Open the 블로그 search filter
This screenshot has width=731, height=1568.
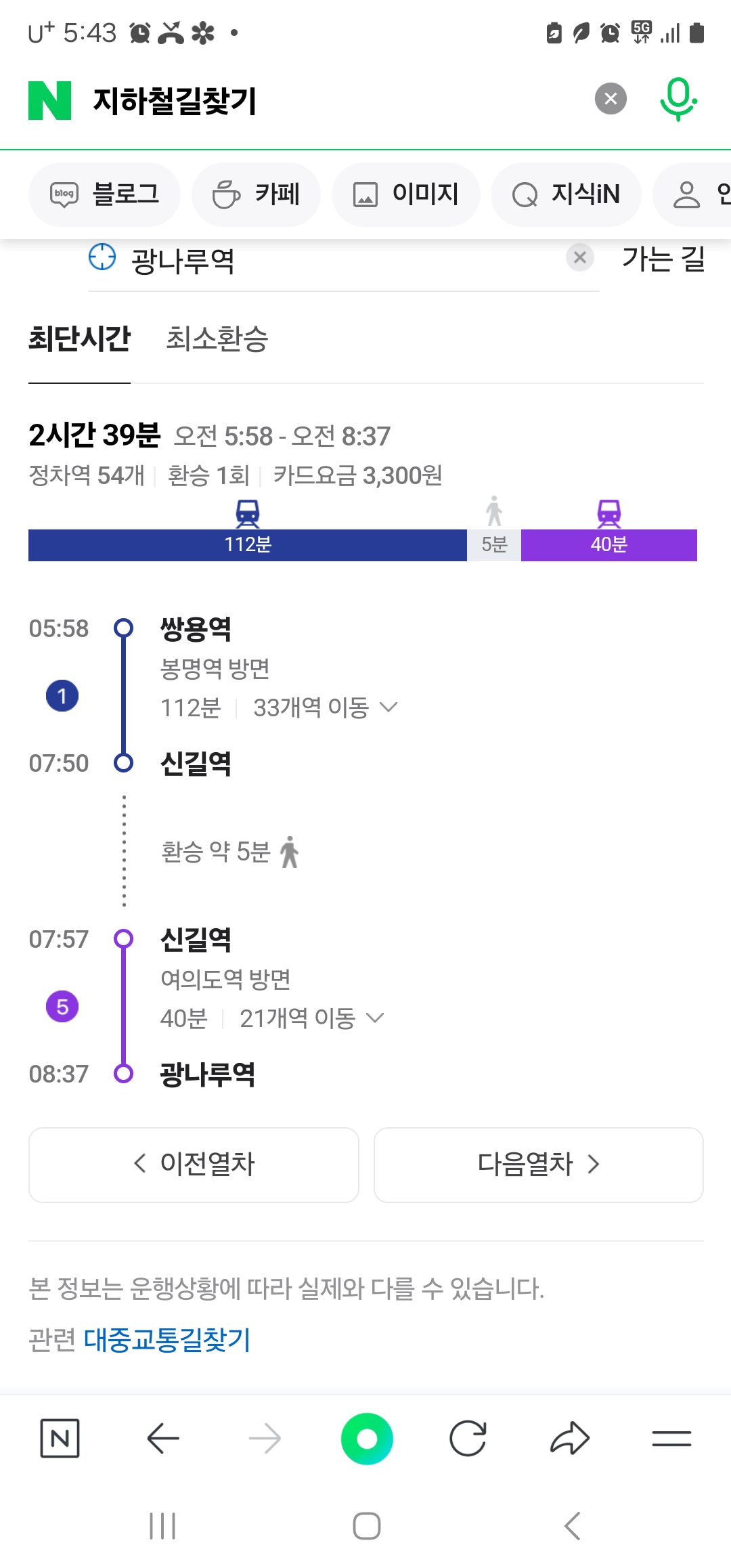(x=104, y=194)
